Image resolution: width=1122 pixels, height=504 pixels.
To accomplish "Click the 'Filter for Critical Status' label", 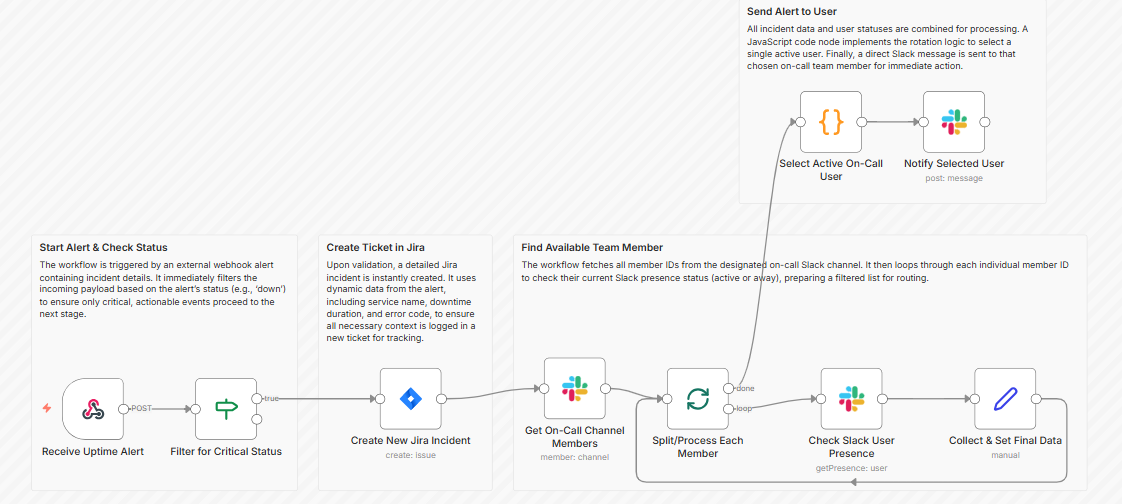I will [x=226, y=451].
